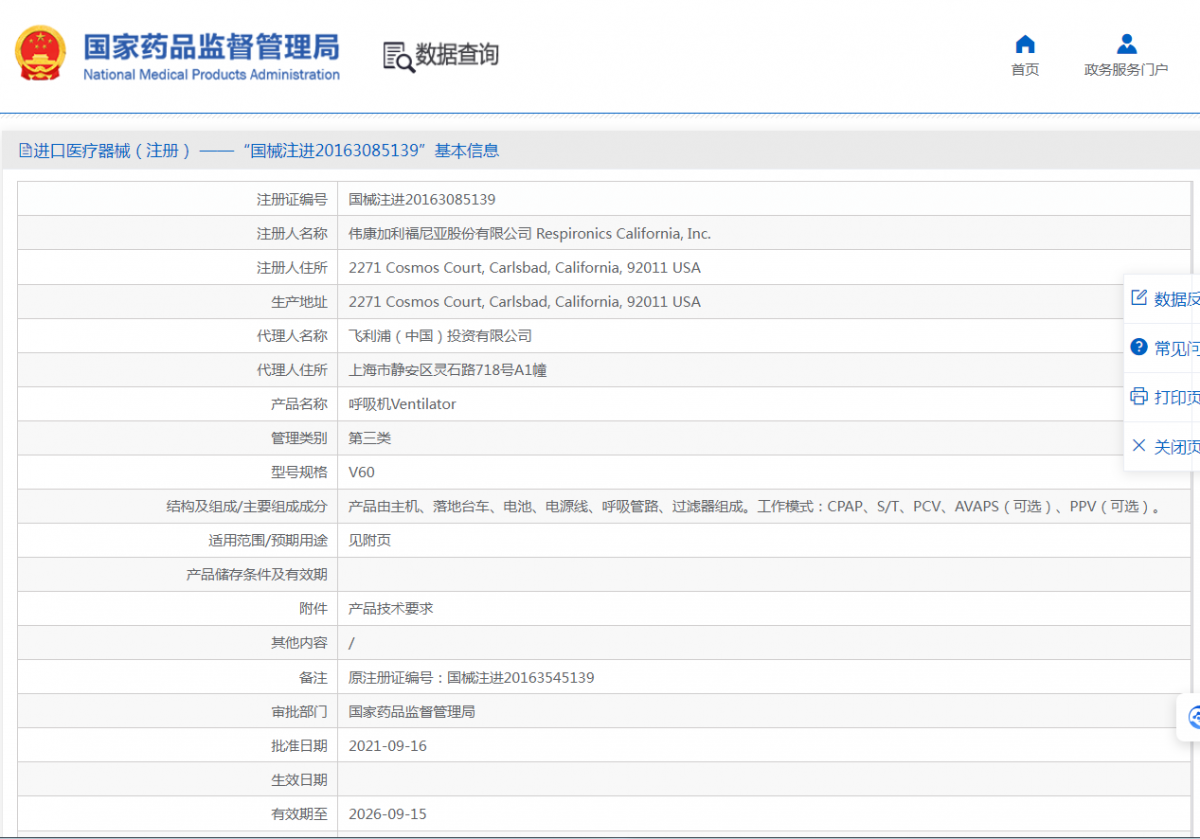This screenshot has width=1200, height=839.
Task: Click 首页 label in header
Action: [1025, 70]
